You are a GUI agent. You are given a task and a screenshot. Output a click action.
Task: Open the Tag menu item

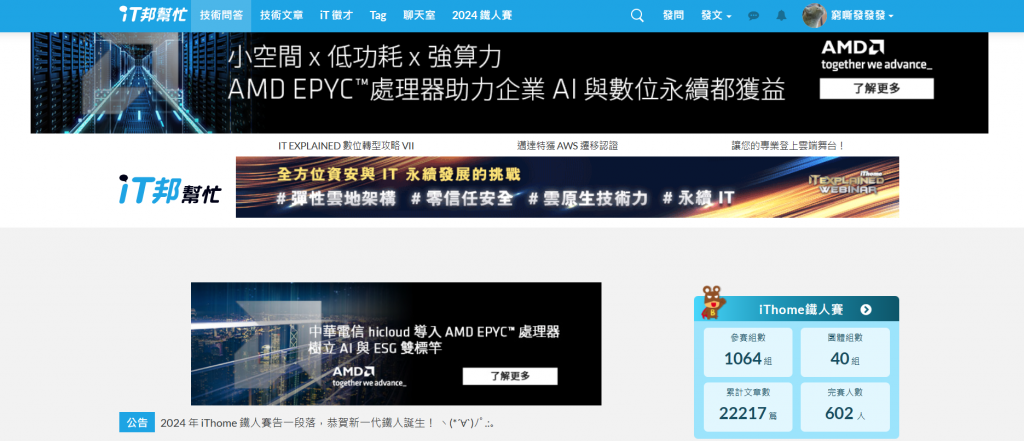click(x=377, y=16)
